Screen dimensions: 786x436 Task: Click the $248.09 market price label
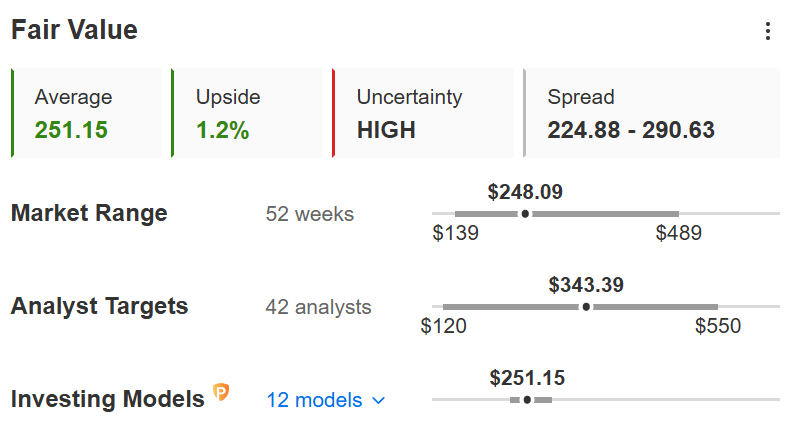point(525,192)
